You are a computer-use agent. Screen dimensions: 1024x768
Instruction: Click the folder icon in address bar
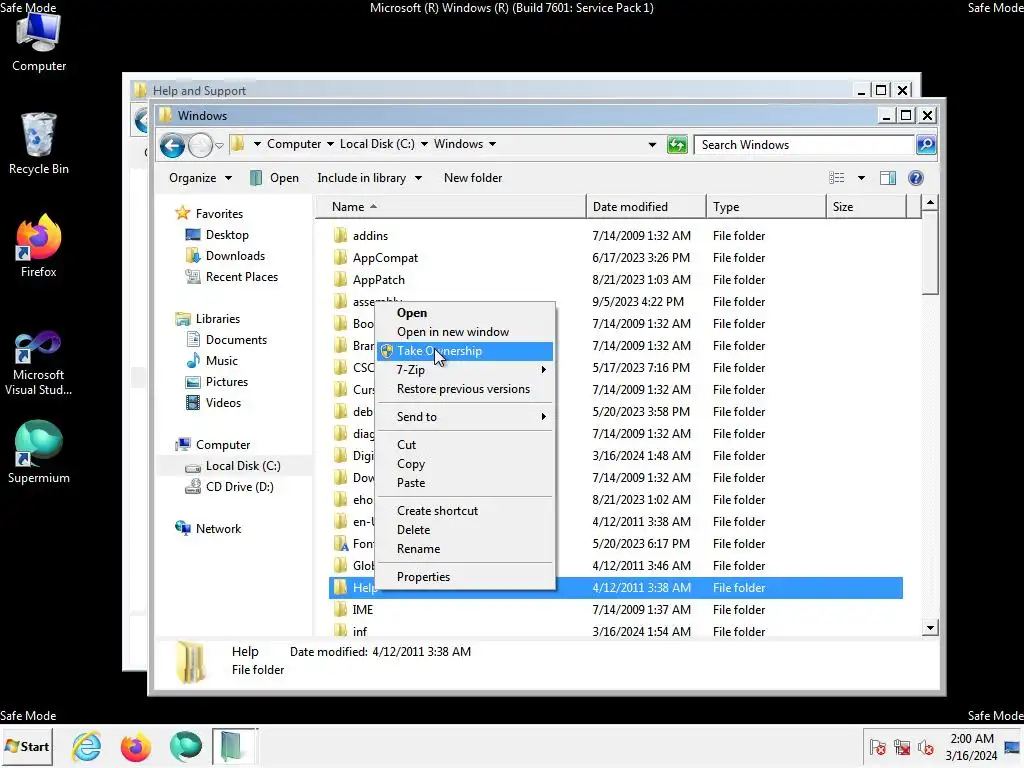pos(238,144)
